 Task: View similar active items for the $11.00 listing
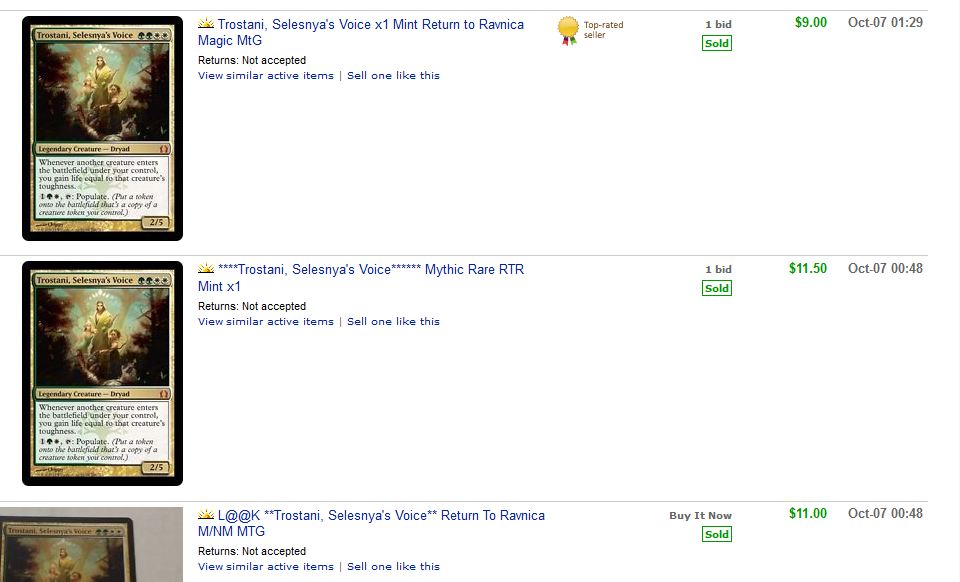pos(265,567)
